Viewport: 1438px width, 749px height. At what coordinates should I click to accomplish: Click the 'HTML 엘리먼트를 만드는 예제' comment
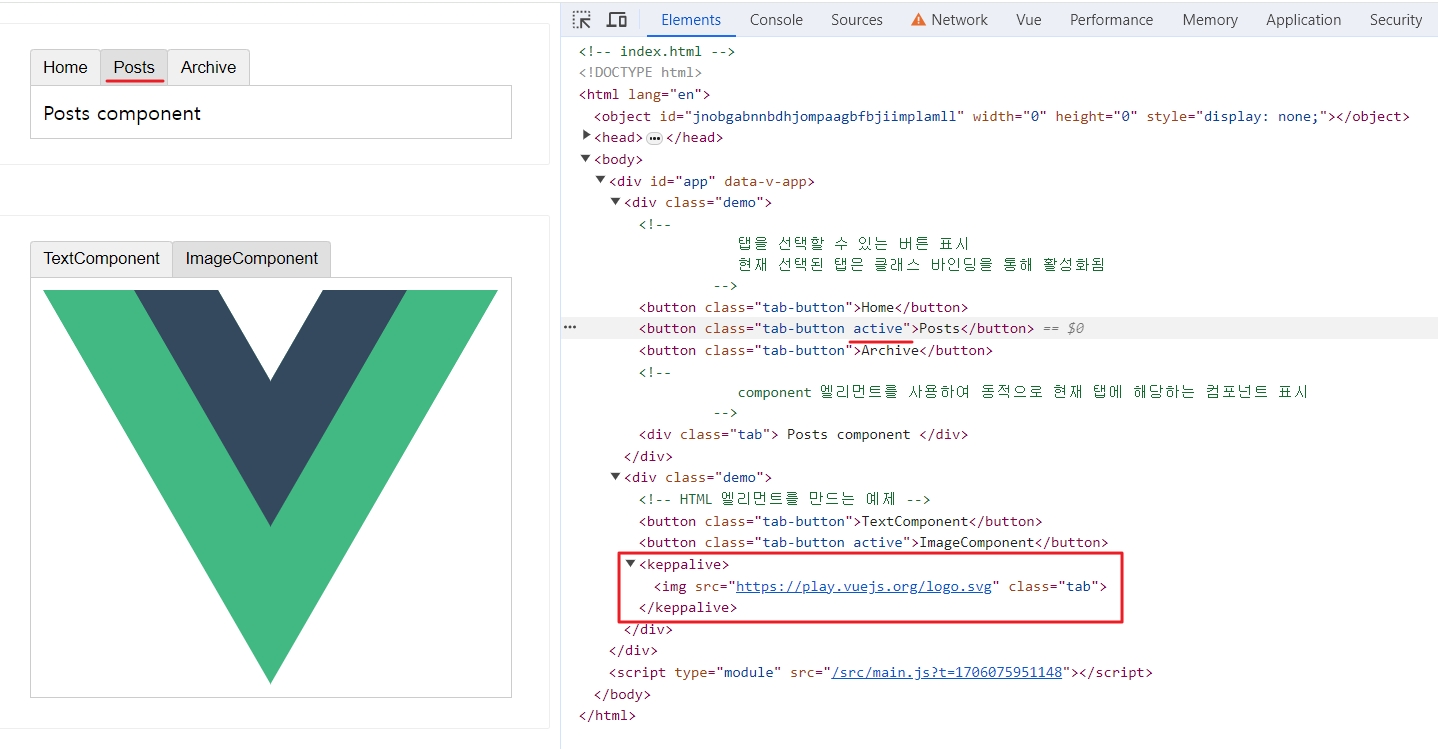point(785,499)
